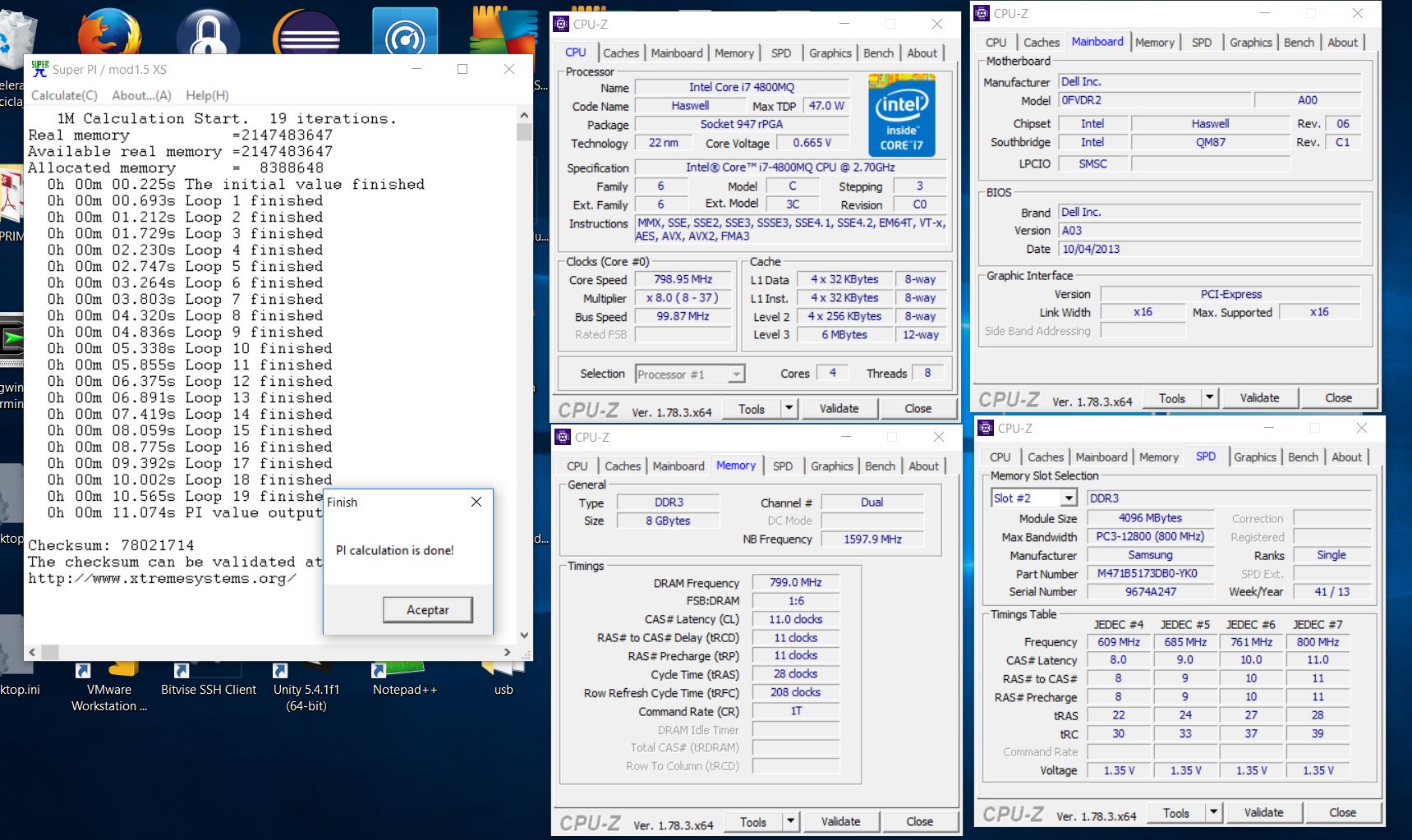The image size is (1412, 840).
Task: Select SPD tab in CPU window
Action: 781,53
